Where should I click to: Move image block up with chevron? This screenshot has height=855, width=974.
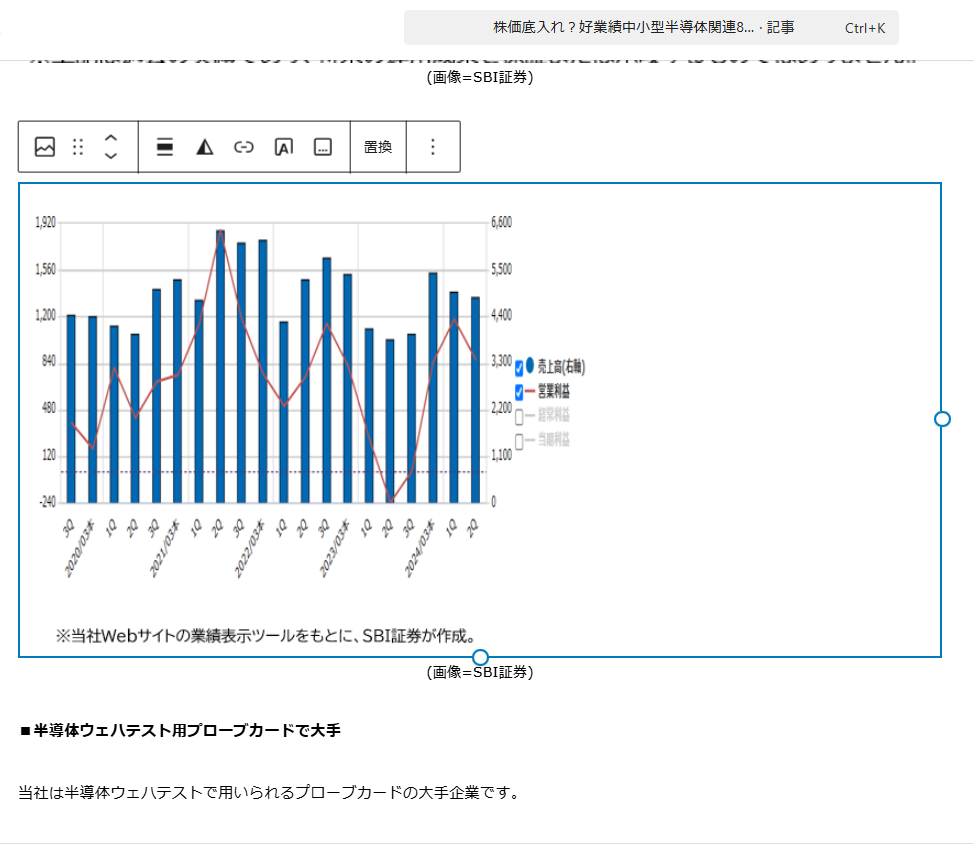tap(111, 138)
